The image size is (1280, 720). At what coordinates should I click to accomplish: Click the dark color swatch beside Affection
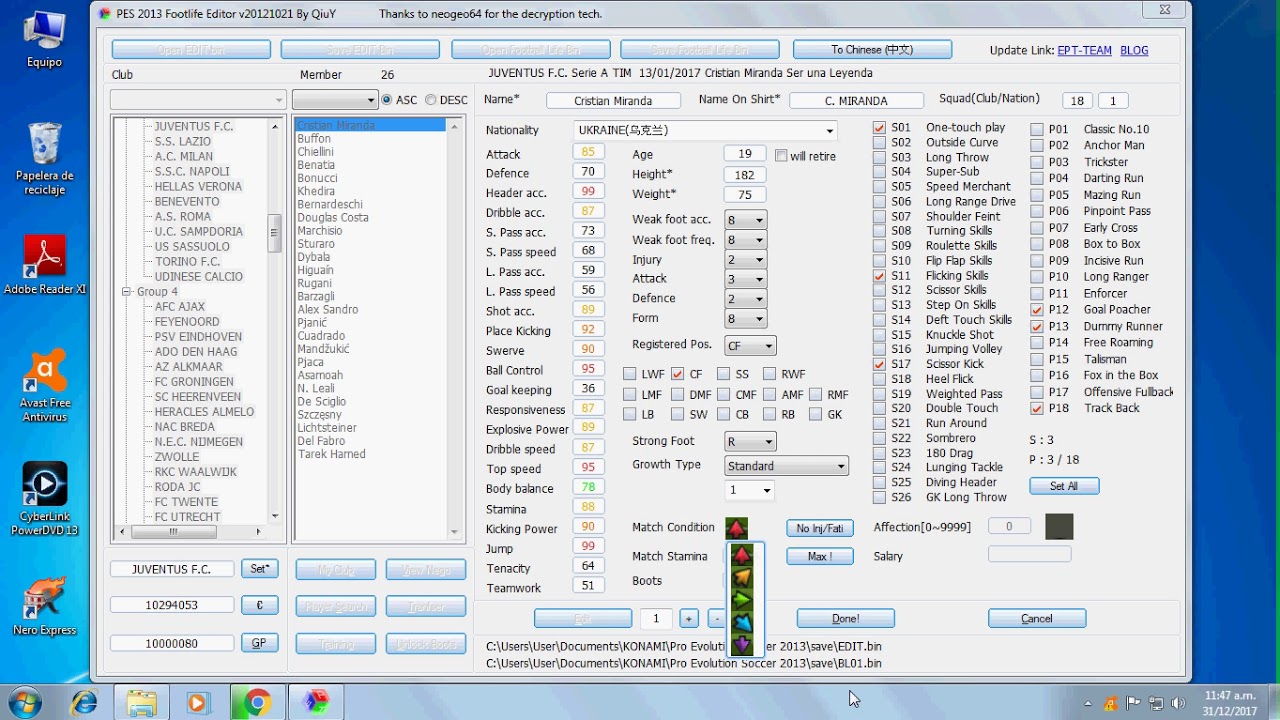pos(1059,527)
